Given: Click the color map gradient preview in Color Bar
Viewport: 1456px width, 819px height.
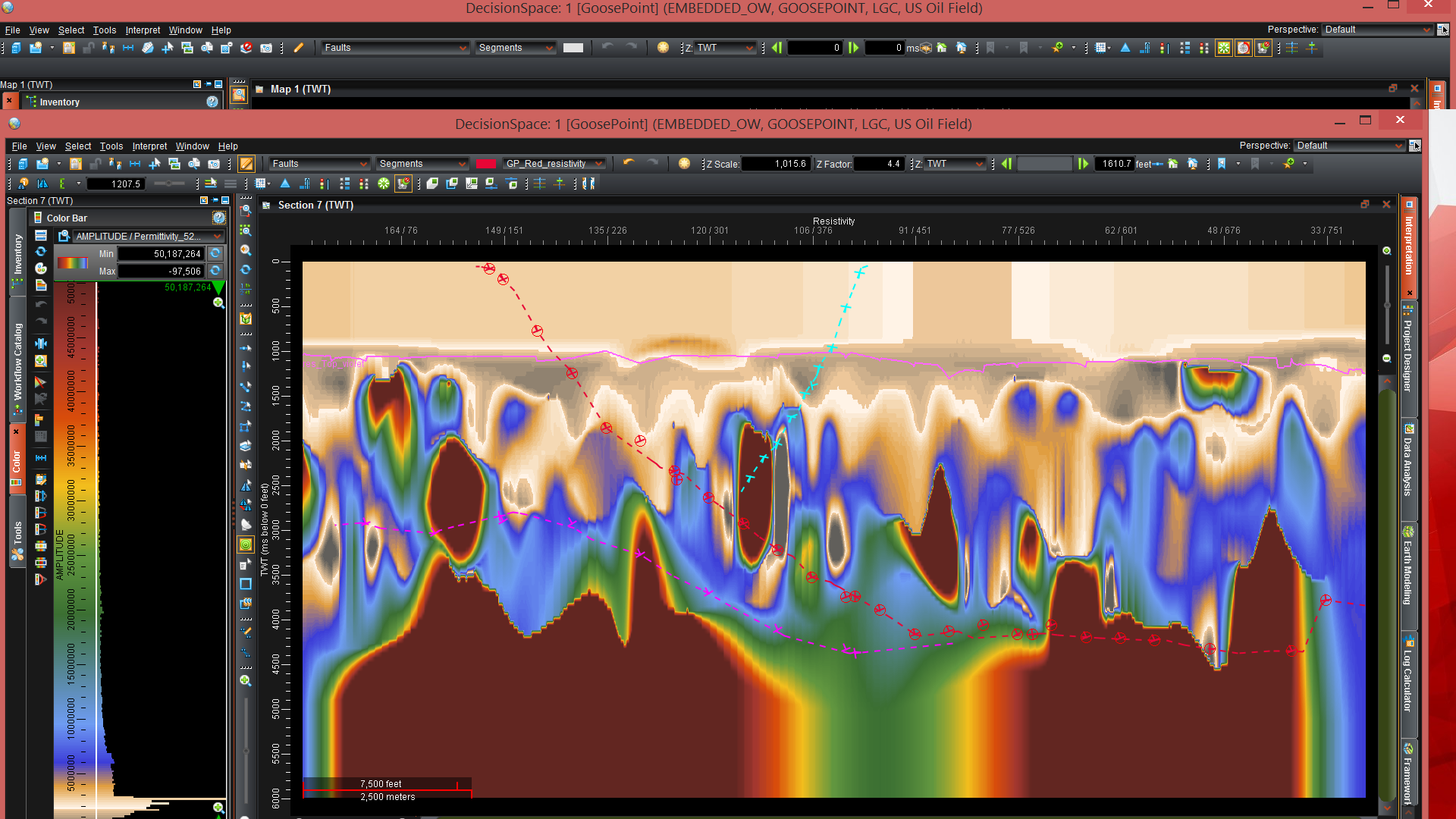Looking at the screenshot, I should (x=73, y=263).
